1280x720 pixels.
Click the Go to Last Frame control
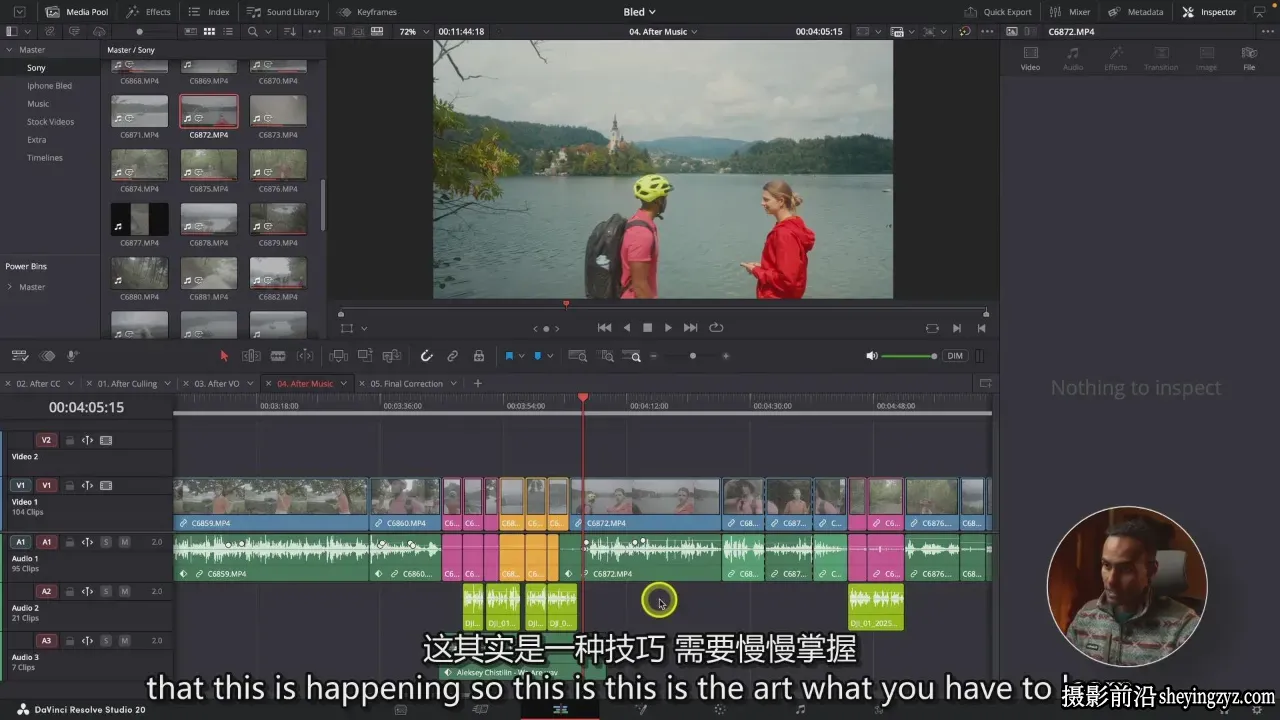click(x=690, y=328)
